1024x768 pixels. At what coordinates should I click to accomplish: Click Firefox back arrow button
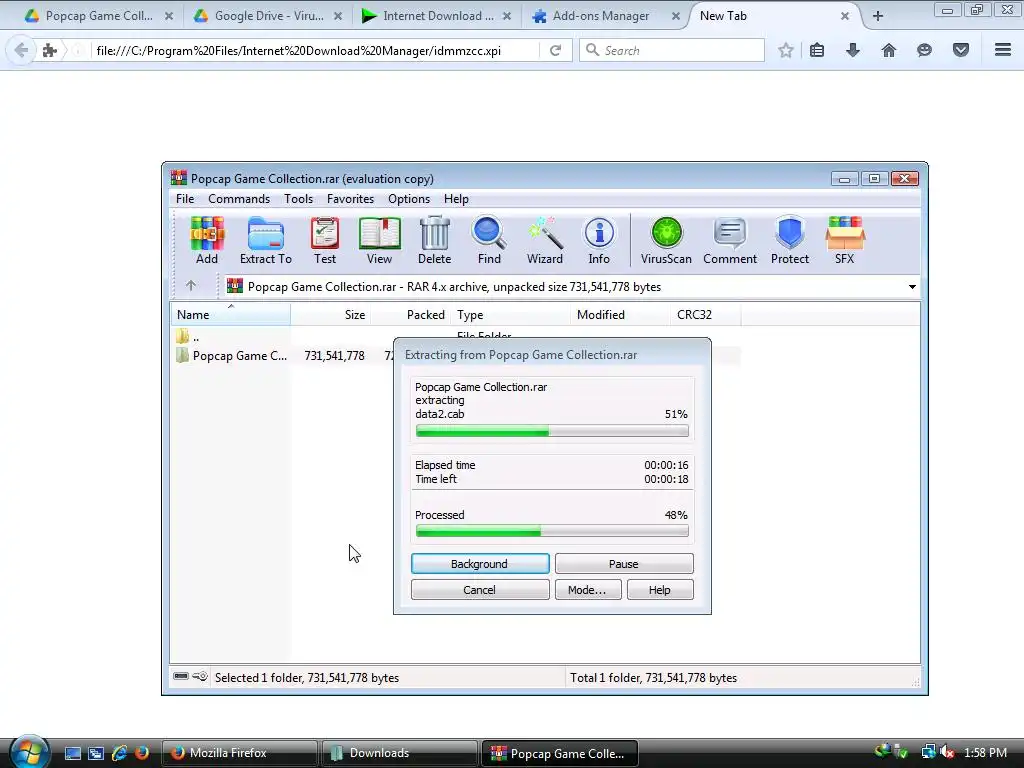pos(21,50)
